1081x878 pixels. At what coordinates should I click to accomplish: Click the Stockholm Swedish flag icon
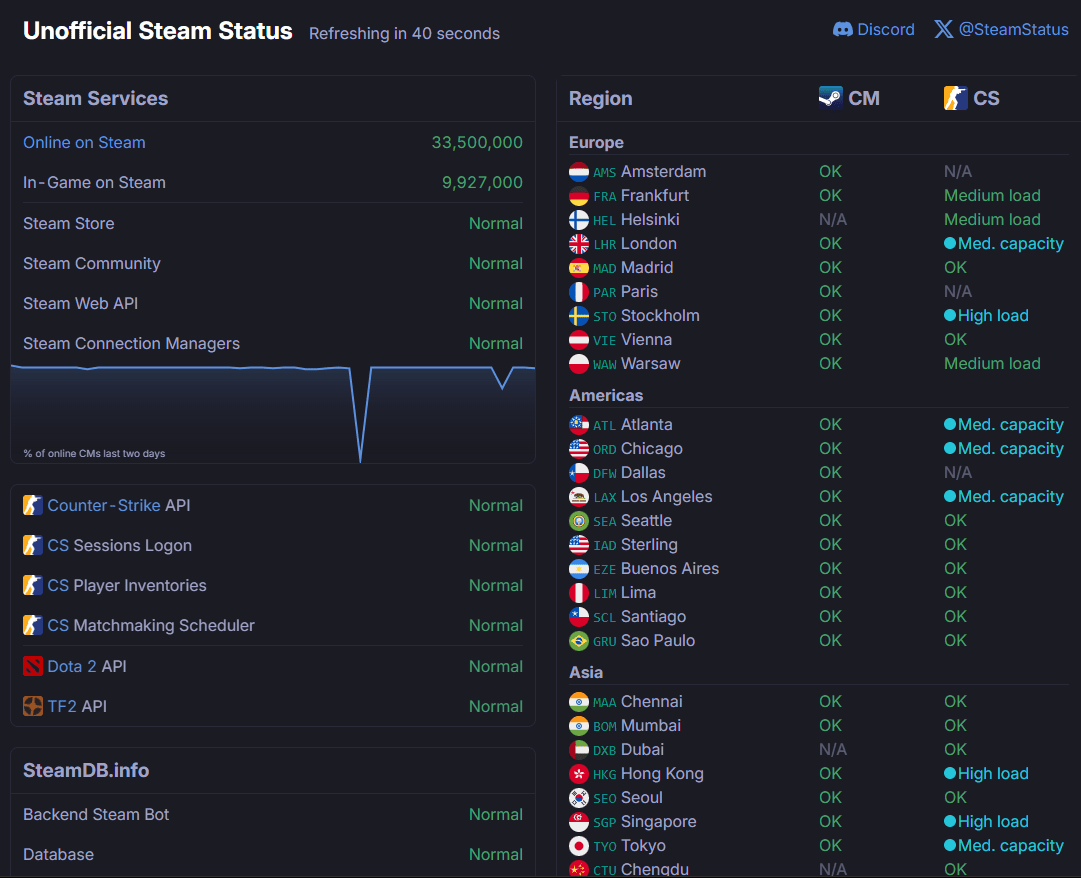pyautogui.click(x=578, y=316)
